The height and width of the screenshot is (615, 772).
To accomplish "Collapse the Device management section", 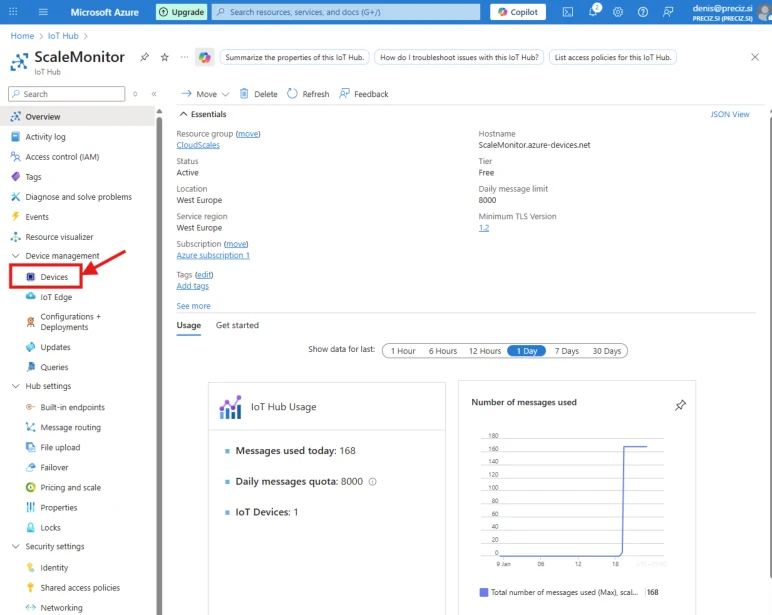I will (x=15, y=256).
